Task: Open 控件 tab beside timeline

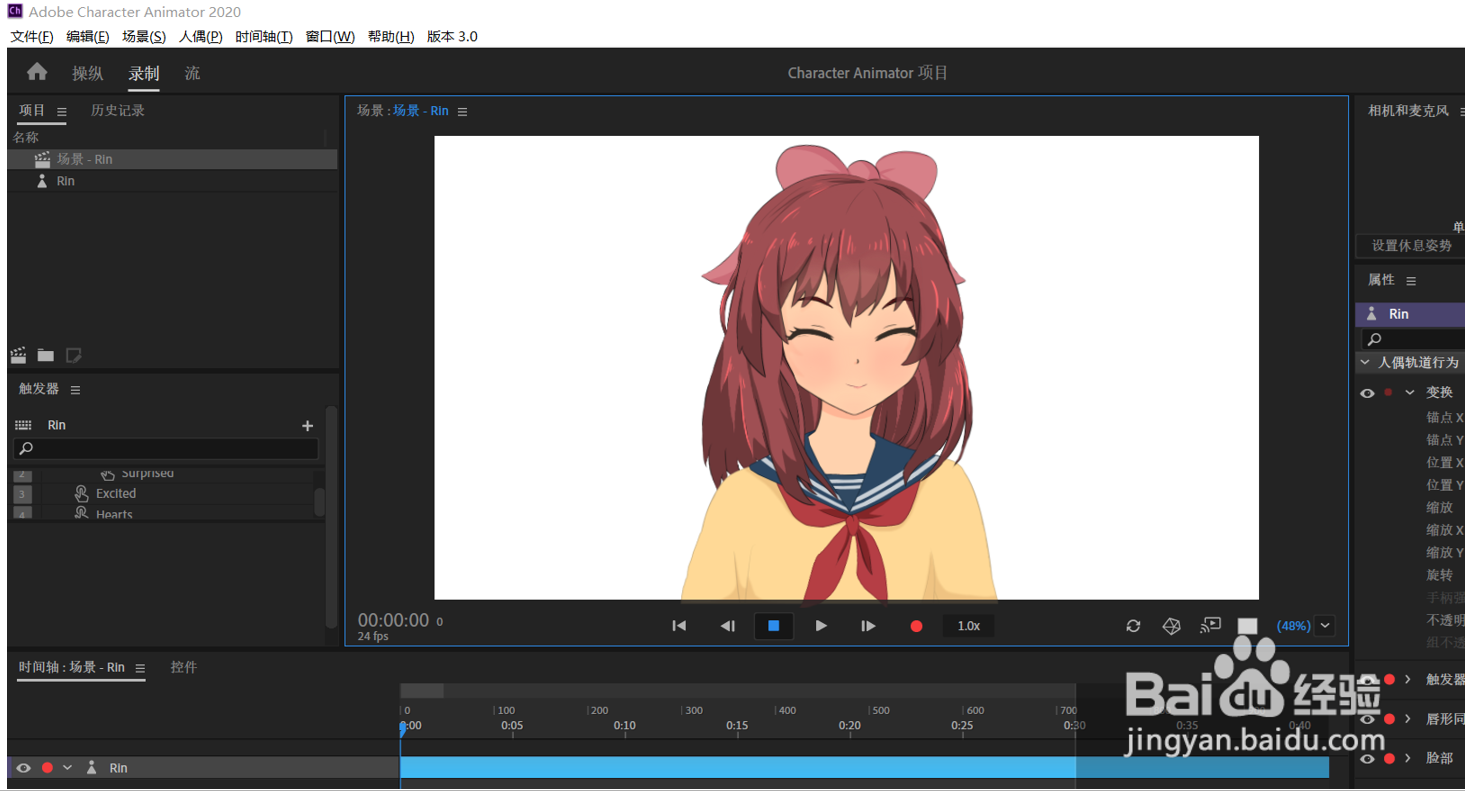Action: point(184,668)
